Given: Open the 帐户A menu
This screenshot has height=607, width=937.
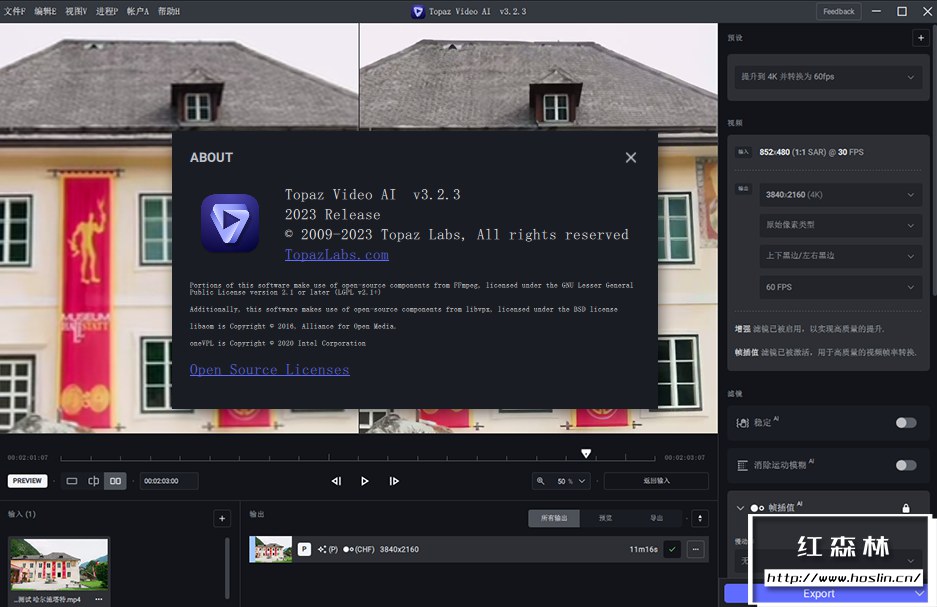Looking at the screenshot, I should click(x=137, y=11).
